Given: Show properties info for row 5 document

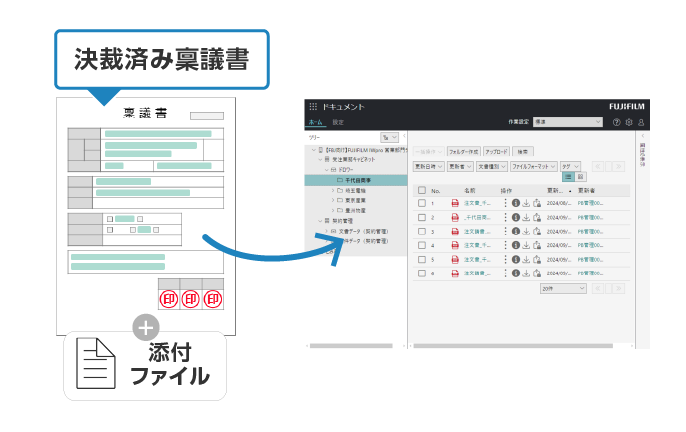Looking at the screenshot, I should pos(516,260).
